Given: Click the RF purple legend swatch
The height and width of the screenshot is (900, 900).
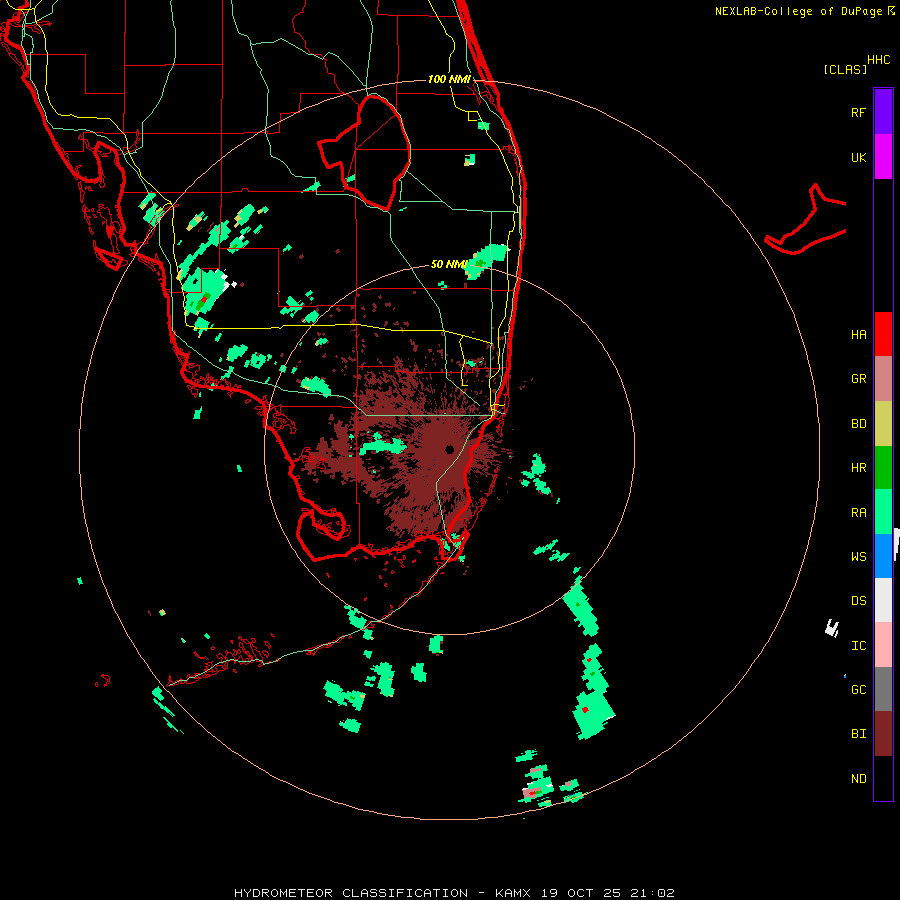Looking at the screenshot, I should tap(883, 112).
